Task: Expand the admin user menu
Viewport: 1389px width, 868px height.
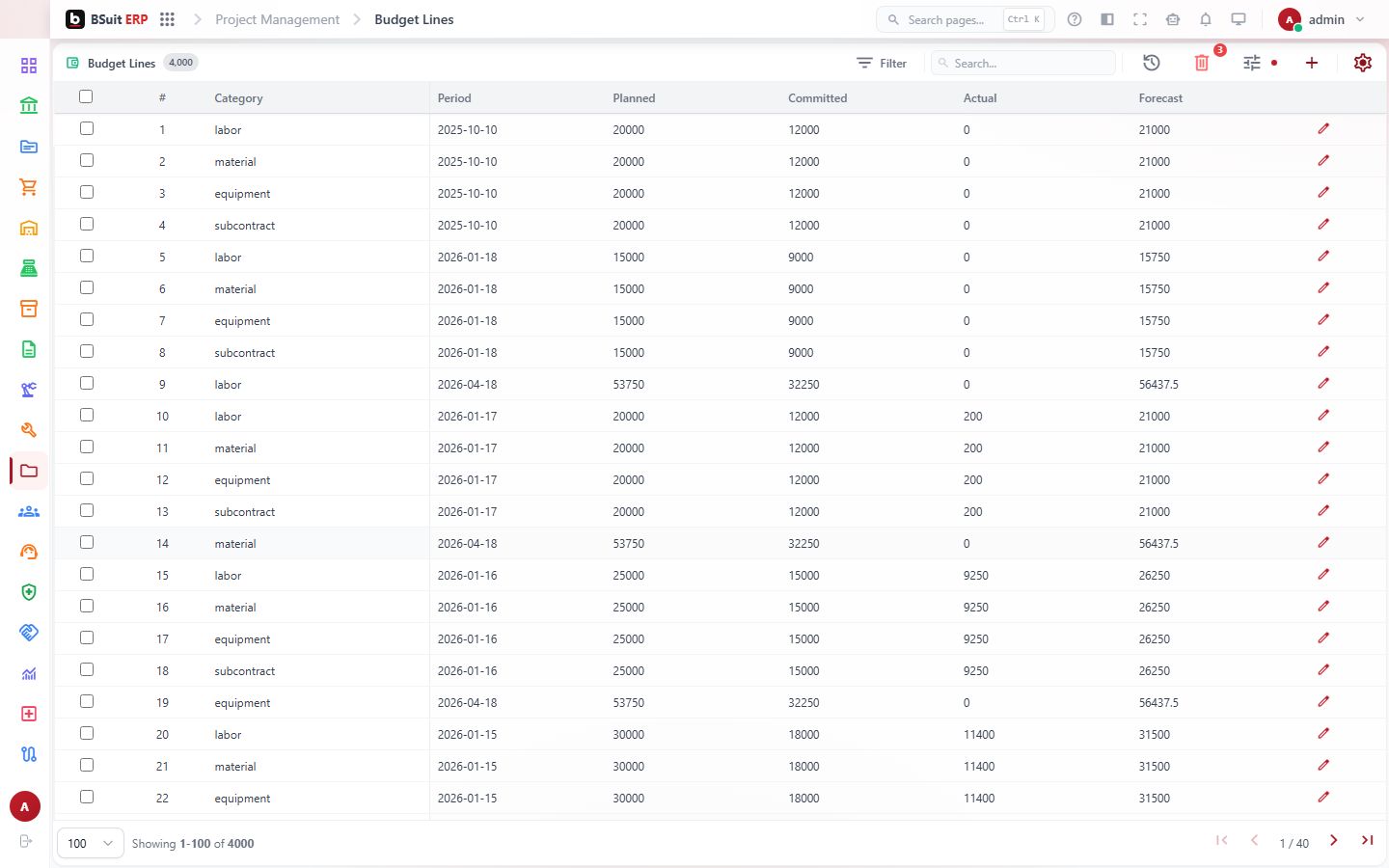Action: point(1321,19)
